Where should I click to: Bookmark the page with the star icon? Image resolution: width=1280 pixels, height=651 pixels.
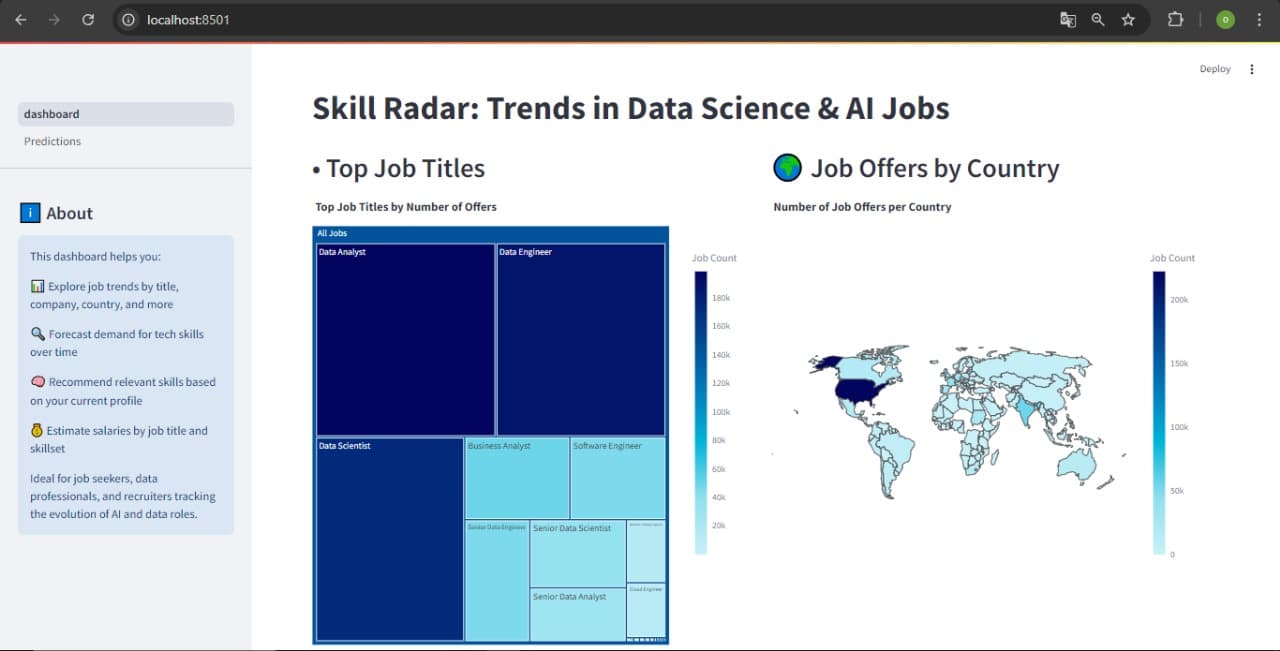click(1129, 19)
